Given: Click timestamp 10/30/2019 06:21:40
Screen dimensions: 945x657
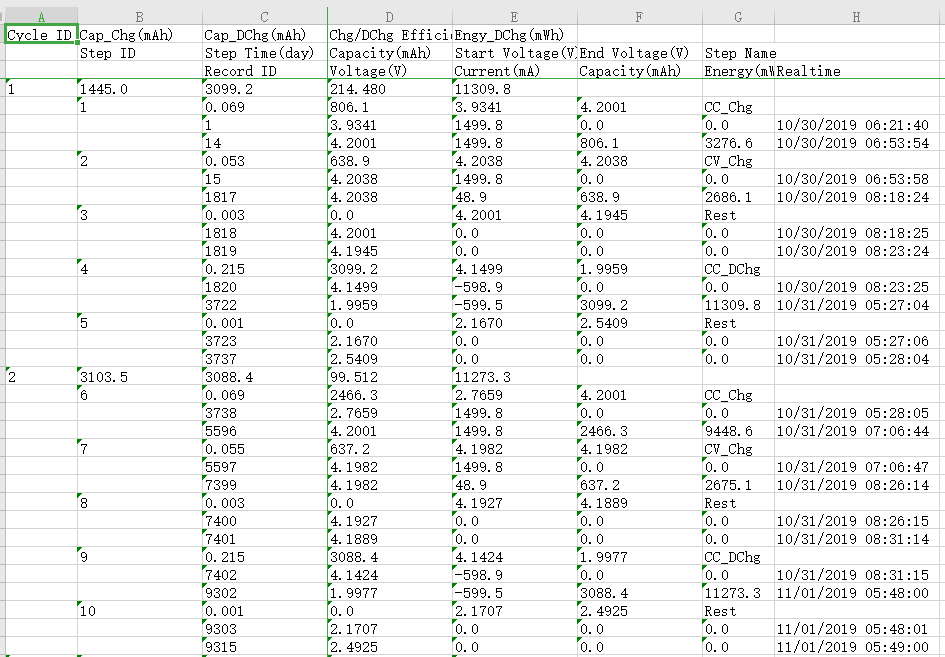Looking at the screenshot, I should click(856, 125).
